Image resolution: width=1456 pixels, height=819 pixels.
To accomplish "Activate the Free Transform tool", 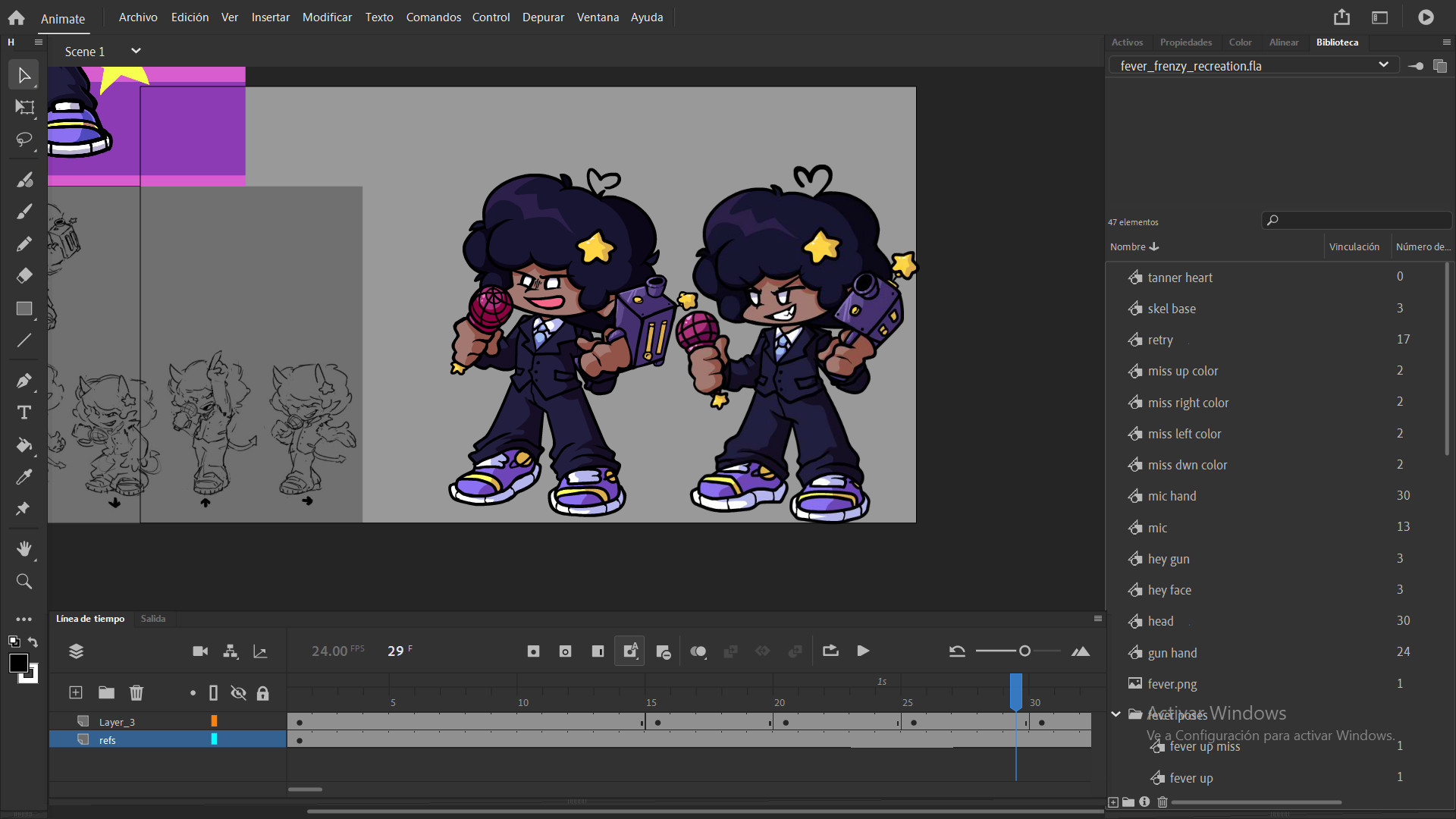I will point(24,107).
